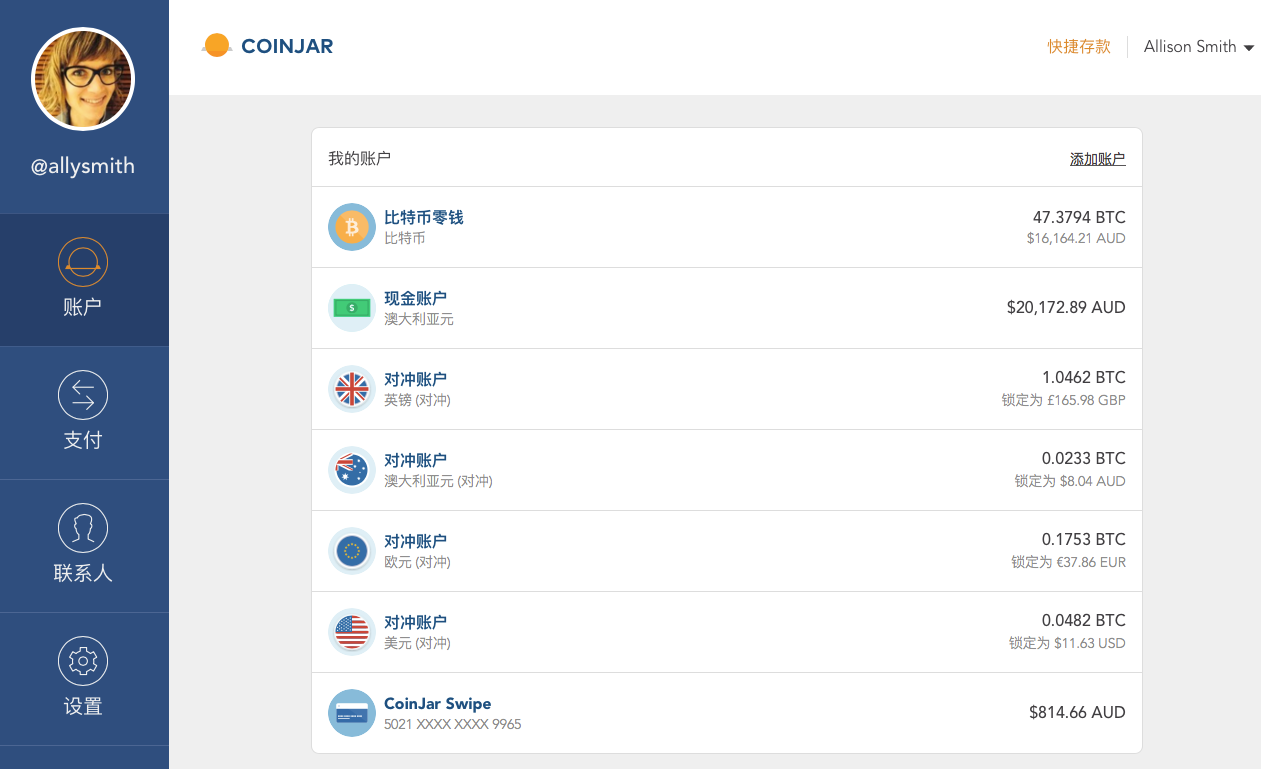Select the 支付 menu label
The width and height of the screenshot is (1261, 769).
click(83, 440)
